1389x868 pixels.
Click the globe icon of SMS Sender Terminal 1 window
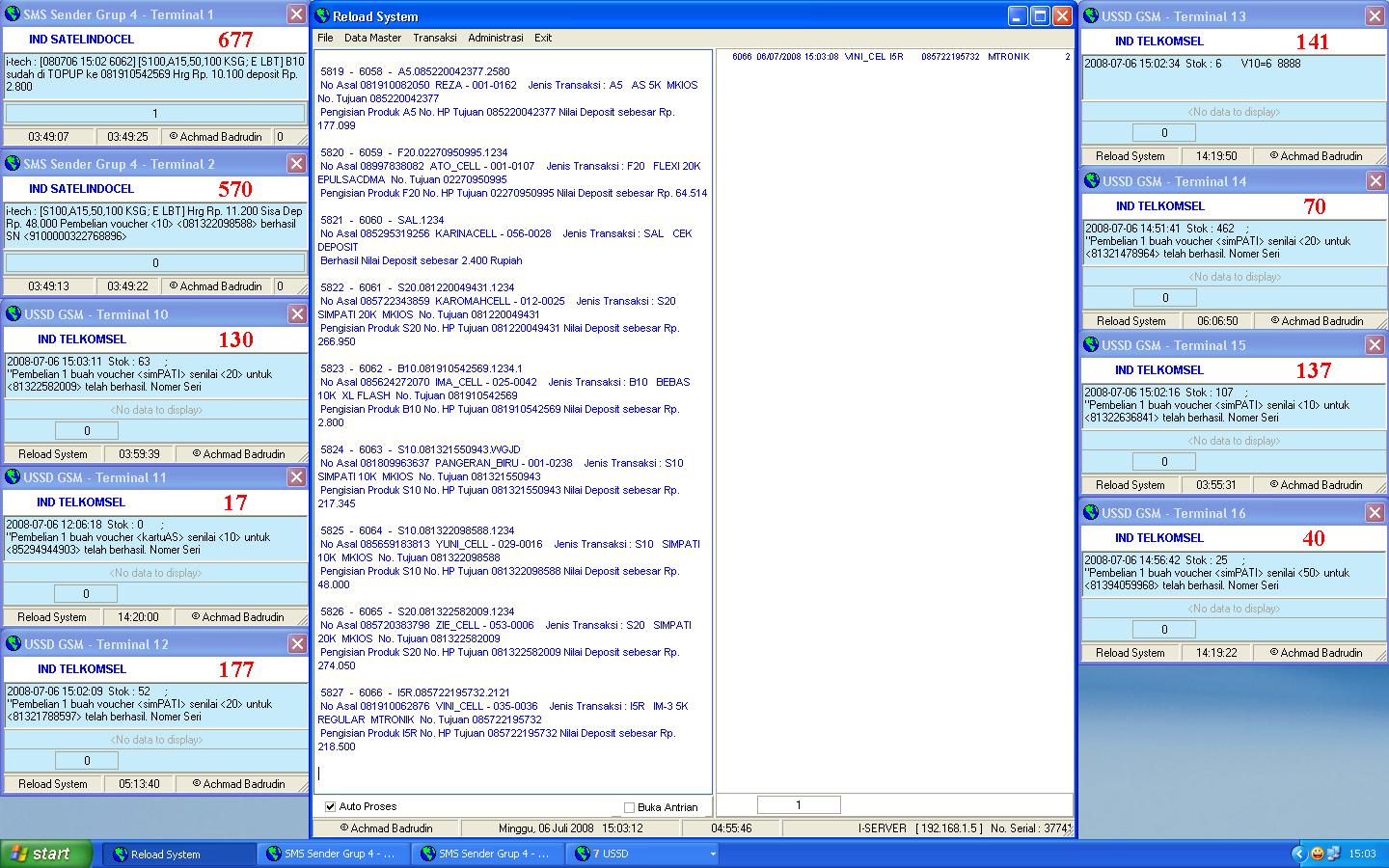(x=13, y=14)
